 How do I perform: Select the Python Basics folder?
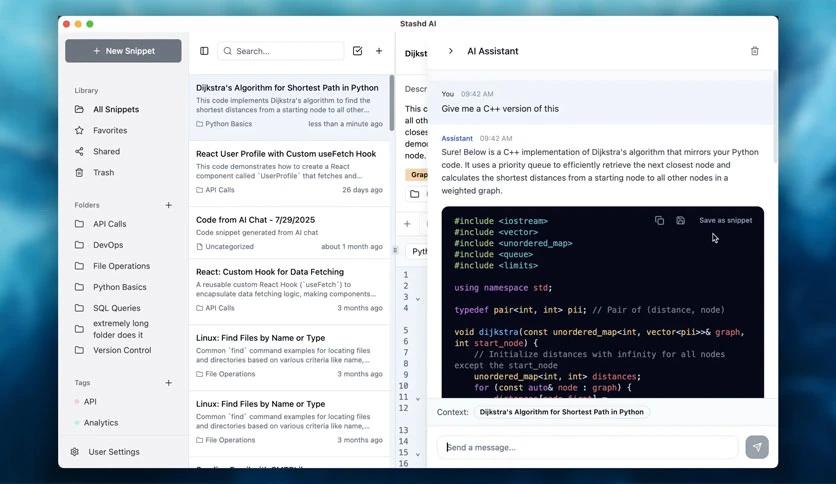120,287
